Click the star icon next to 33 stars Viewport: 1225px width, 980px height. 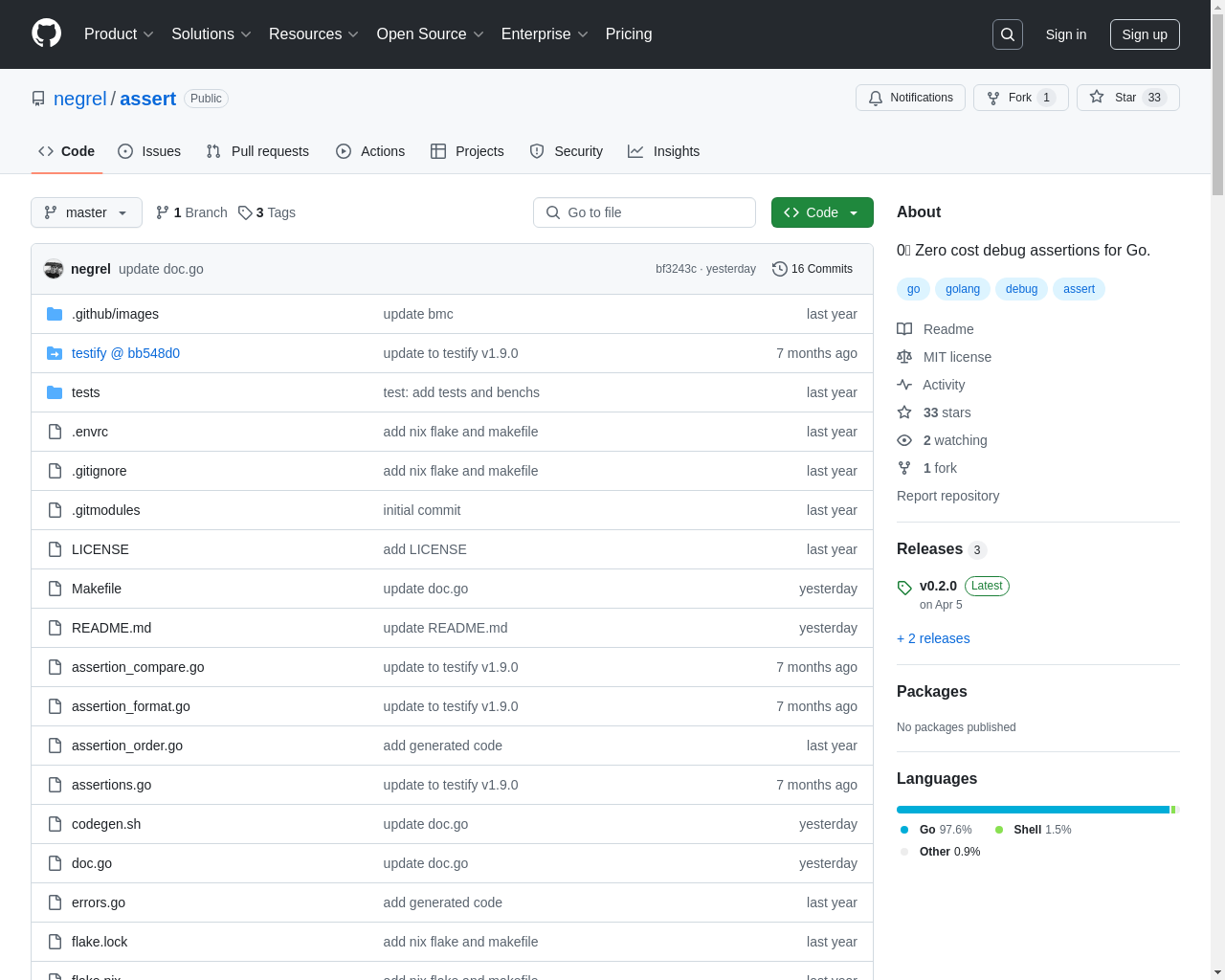[904, 412]
